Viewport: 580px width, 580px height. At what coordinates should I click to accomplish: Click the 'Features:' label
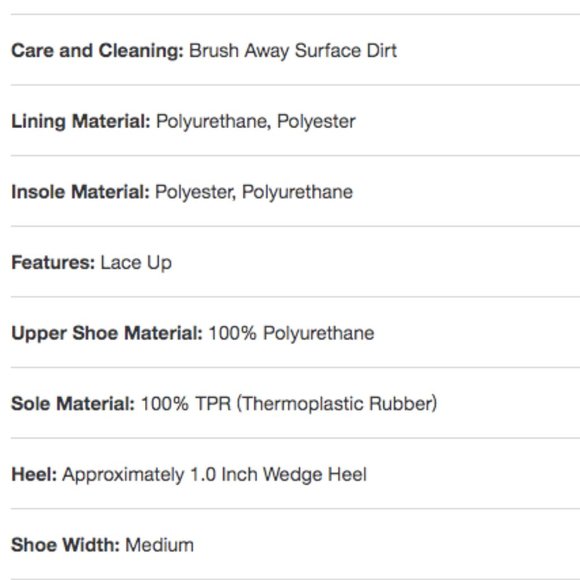pyautogui.click(x=53, y=263)
